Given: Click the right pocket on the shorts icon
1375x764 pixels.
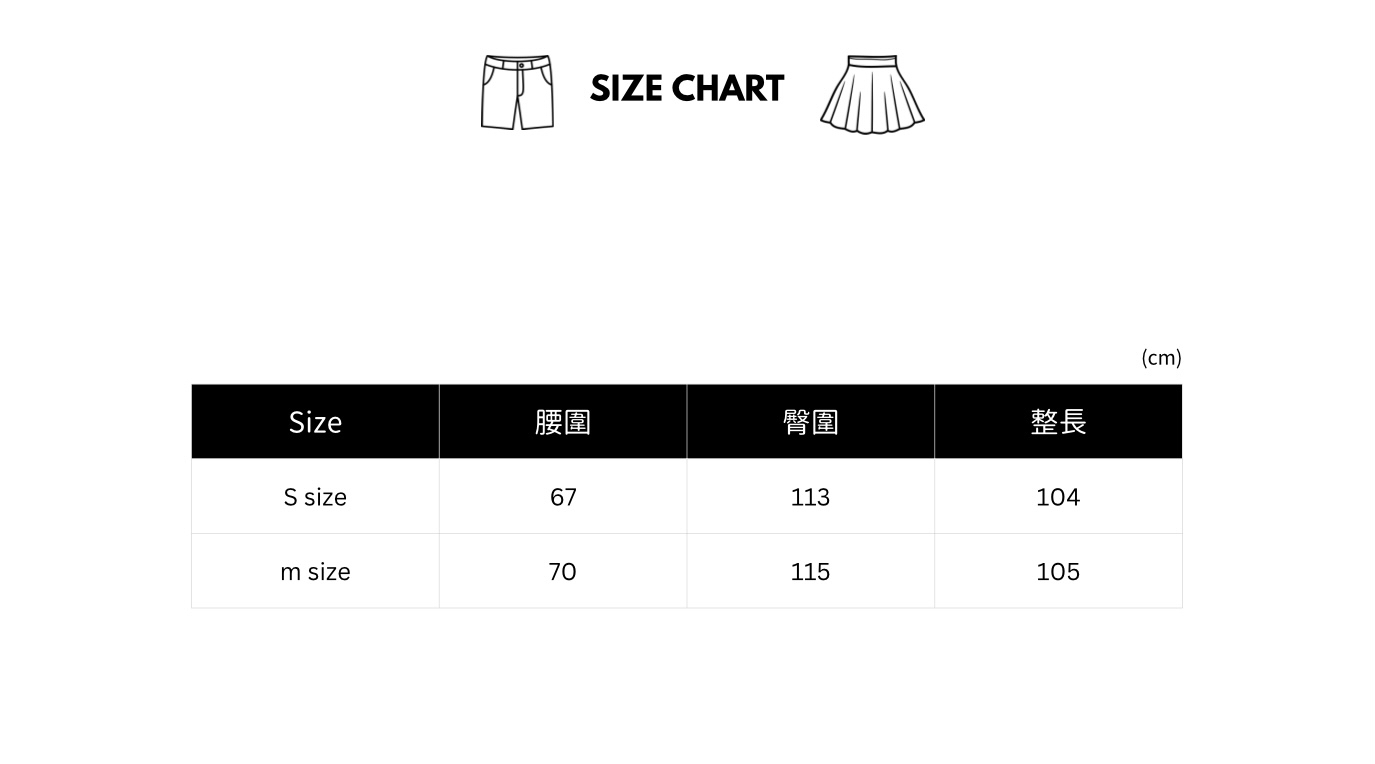Looking at the screenshot, I should pyautogui.click(x=546, y=77).
